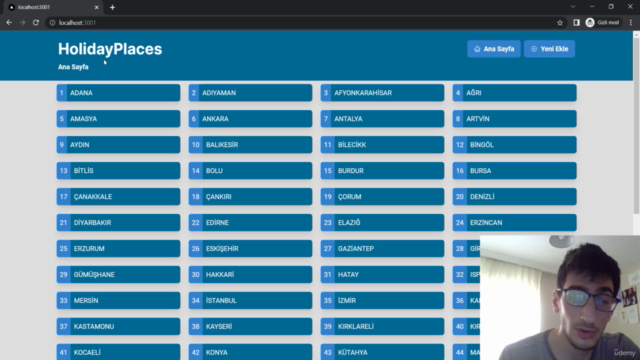
Task: Choose the İZMİR card
Action: click(x=382, y=301)
